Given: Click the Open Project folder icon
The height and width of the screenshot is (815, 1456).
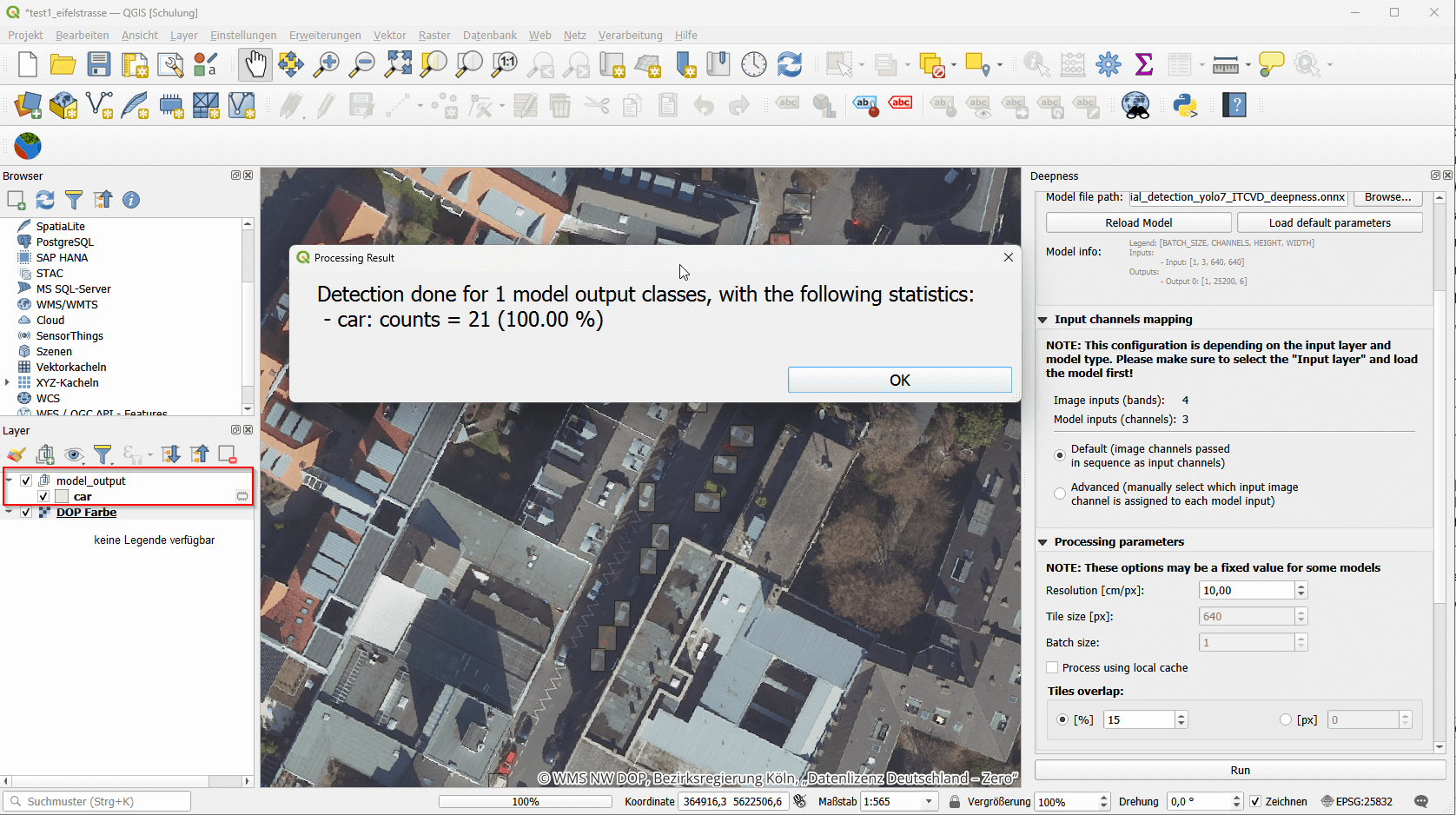Looking at the screenshot, I should click(63, 64).
